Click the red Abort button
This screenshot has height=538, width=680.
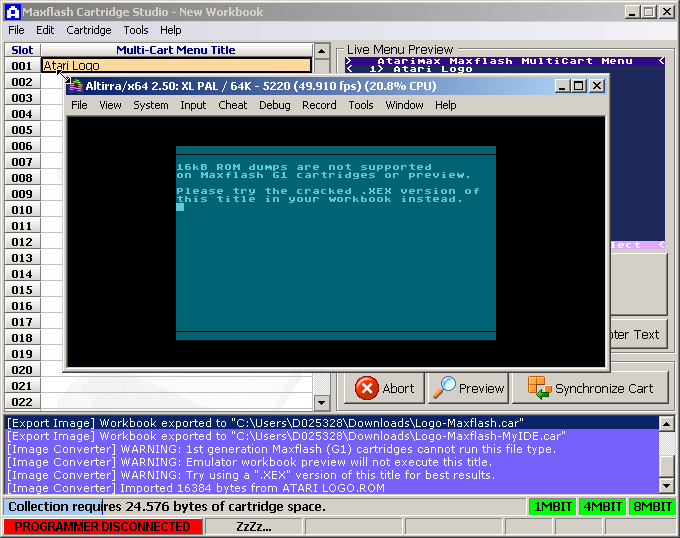click(384, 388)
